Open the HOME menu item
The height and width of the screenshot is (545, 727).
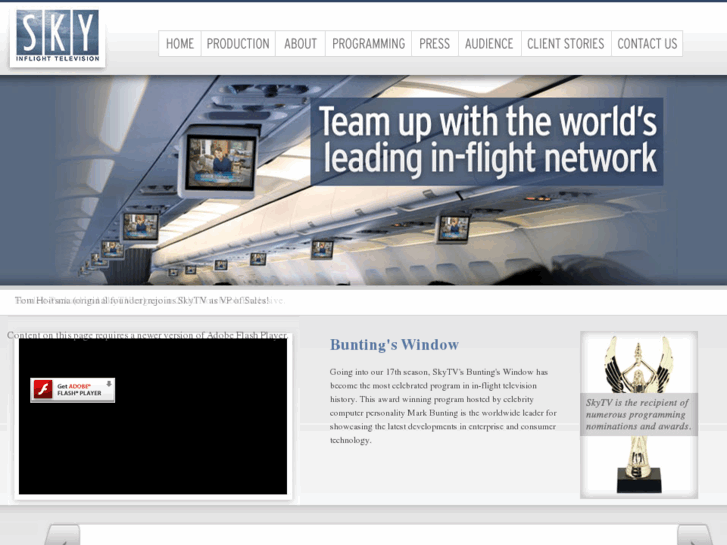point(180,44)
